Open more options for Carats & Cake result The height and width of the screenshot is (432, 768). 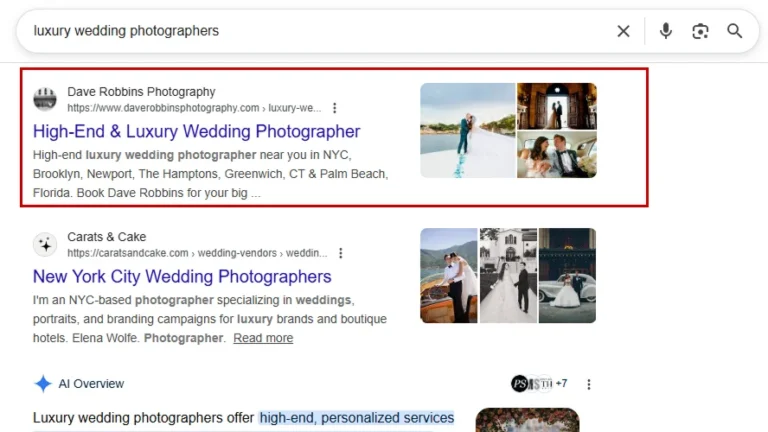340,253
